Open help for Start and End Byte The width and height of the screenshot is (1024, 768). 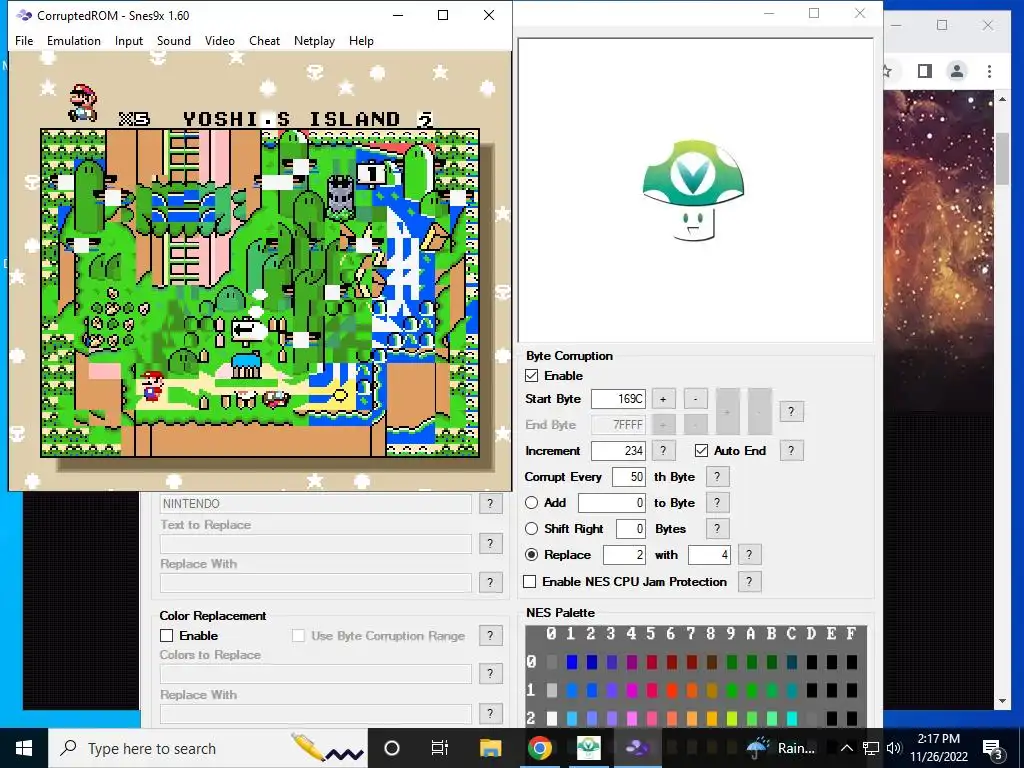click(792, 411)
